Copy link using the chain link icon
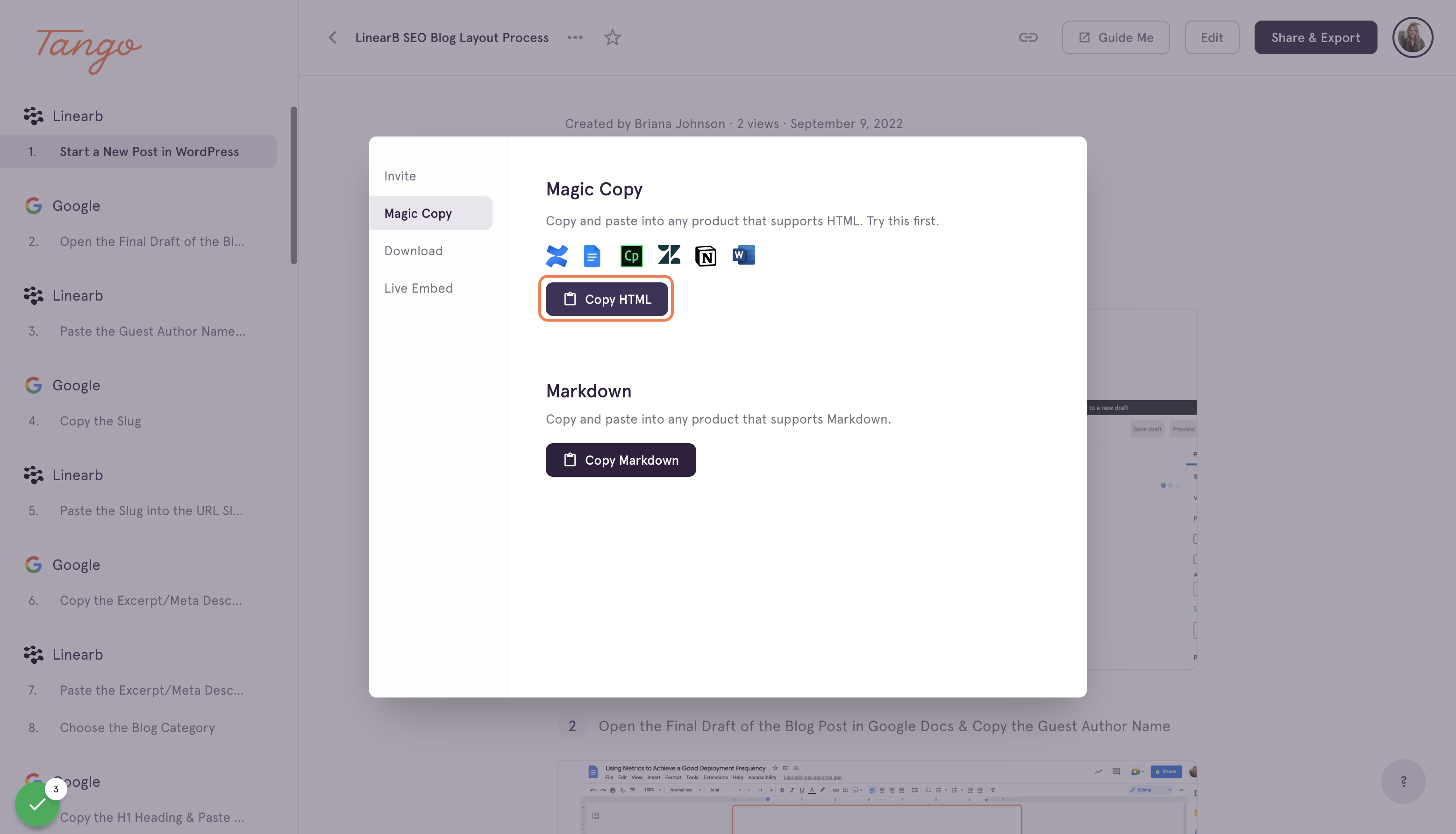This screenshot has width=1456, height=834. pyautogui.click(x=1028, y=38)
